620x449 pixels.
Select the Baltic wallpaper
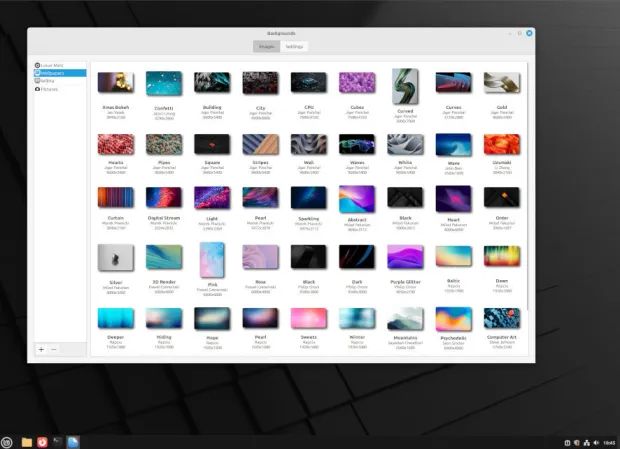click(454, 256)
